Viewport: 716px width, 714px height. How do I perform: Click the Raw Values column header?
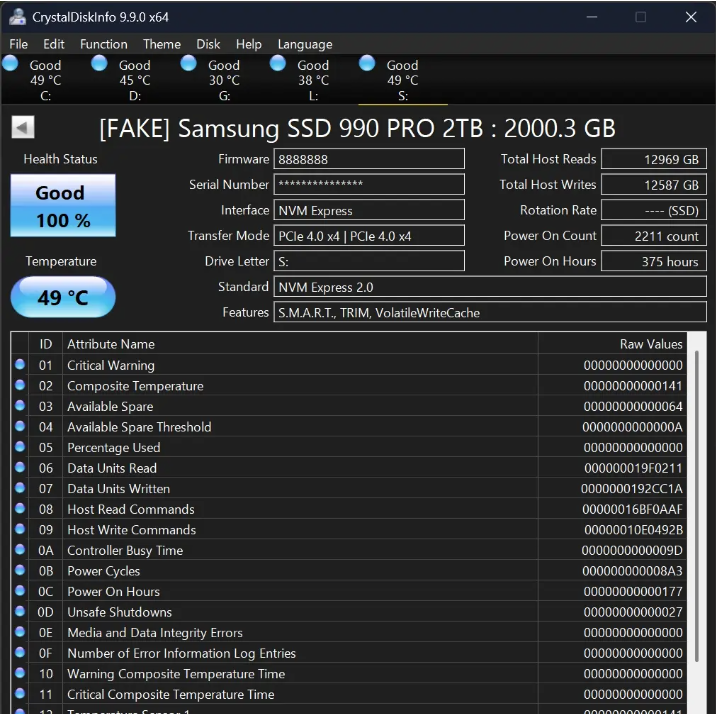pos(612,344)
